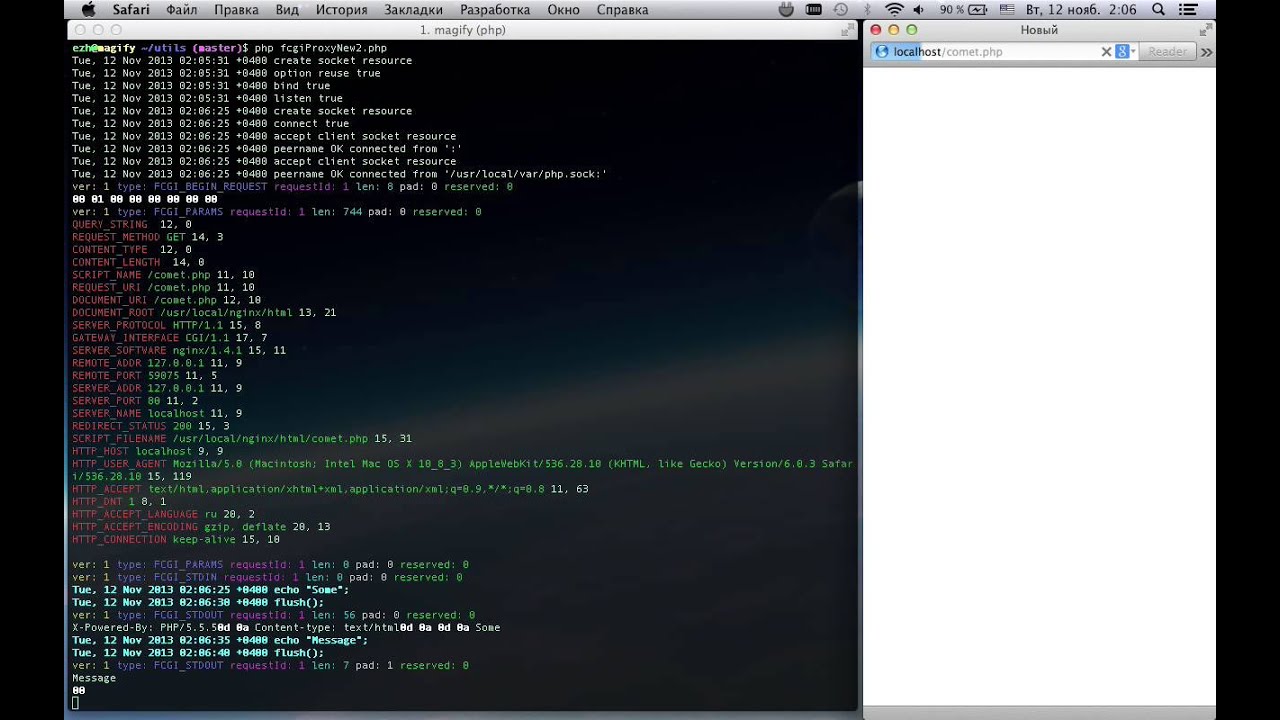1280x720 pixels.
Task: Open the История menu
Action: (341, 9)
